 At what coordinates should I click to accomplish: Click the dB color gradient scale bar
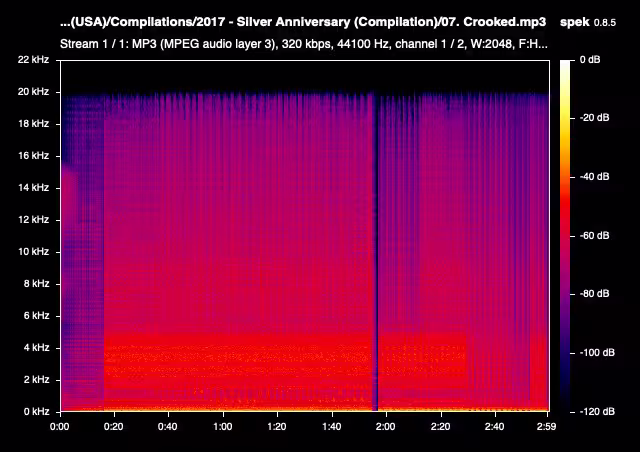pos(565,236)
